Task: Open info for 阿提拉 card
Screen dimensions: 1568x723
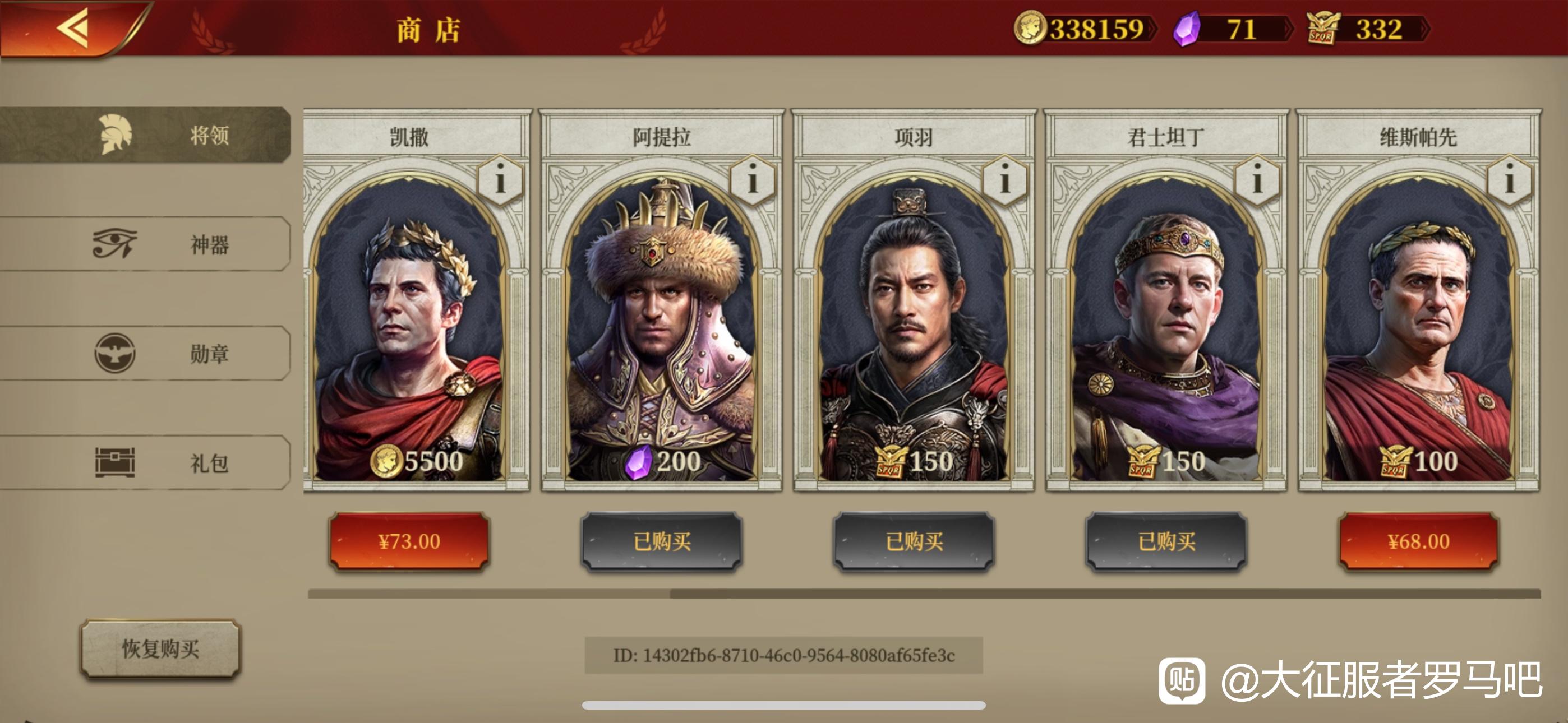Action: pyautogui.click(x=753, y=180)
